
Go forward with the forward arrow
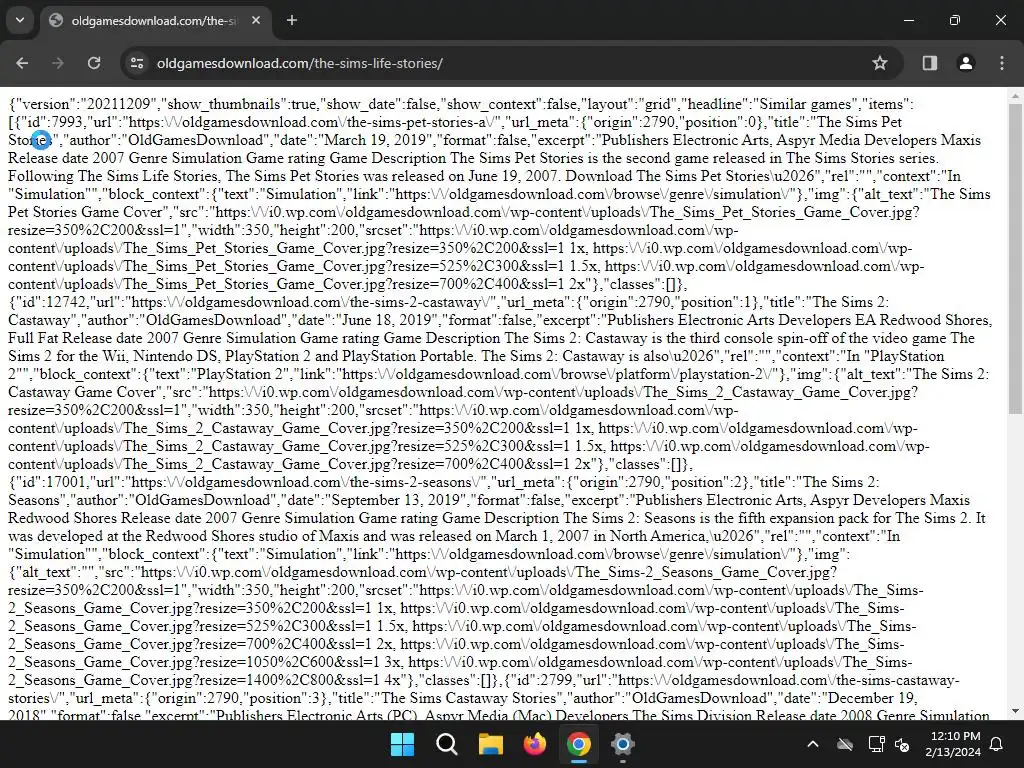click(x=58, y=63)
